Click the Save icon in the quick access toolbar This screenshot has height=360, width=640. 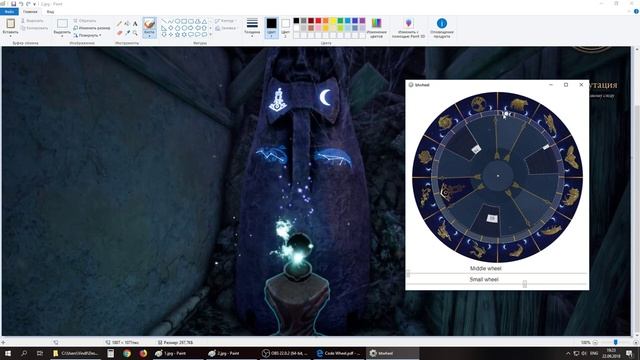[13, 4]
